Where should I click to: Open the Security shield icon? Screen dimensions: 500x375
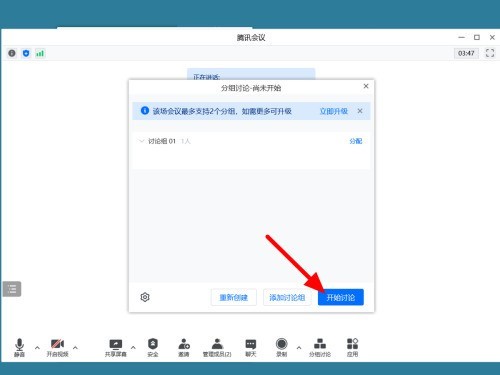pos(153,347)
